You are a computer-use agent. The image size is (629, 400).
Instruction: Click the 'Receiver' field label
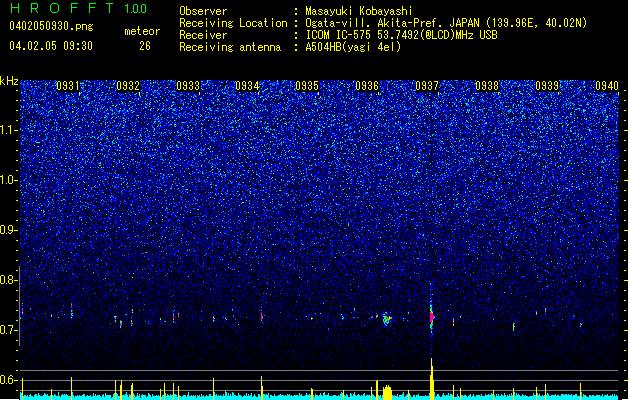coord(203,35)
